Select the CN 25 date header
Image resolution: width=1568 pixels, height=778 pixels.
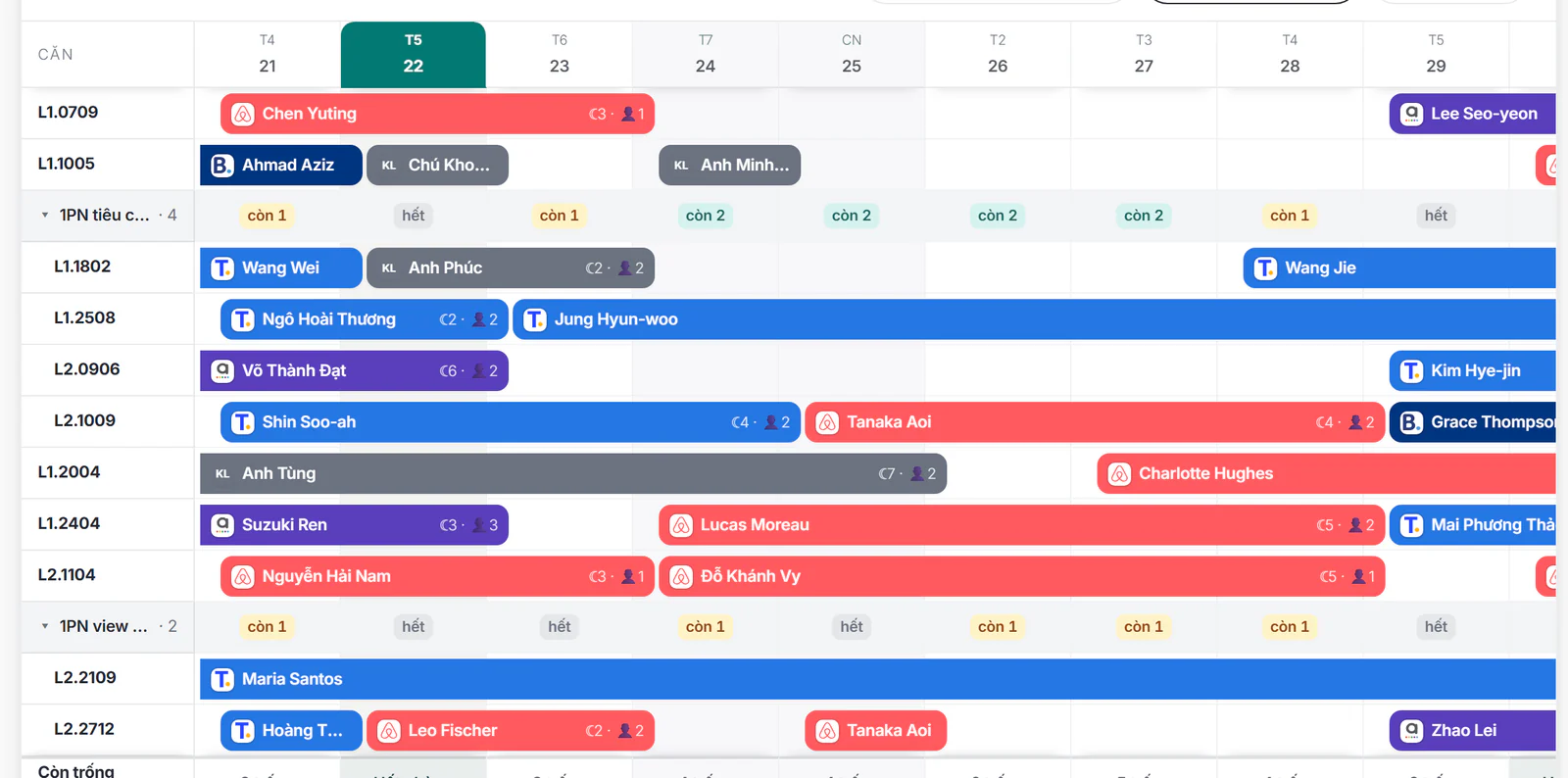[x=852, y=55]
